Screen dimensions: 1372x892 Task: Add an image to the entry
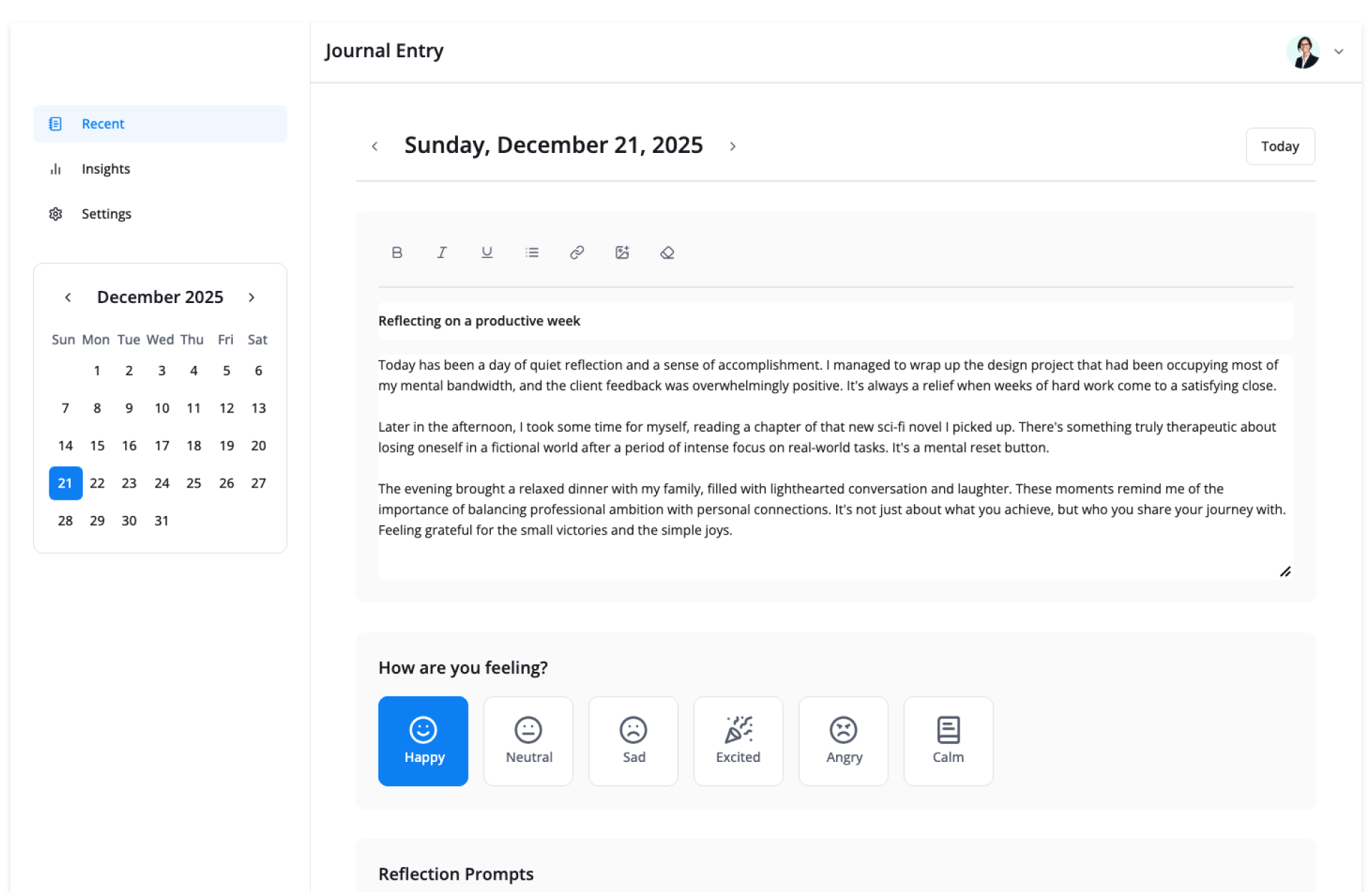(x=622, y=252)
